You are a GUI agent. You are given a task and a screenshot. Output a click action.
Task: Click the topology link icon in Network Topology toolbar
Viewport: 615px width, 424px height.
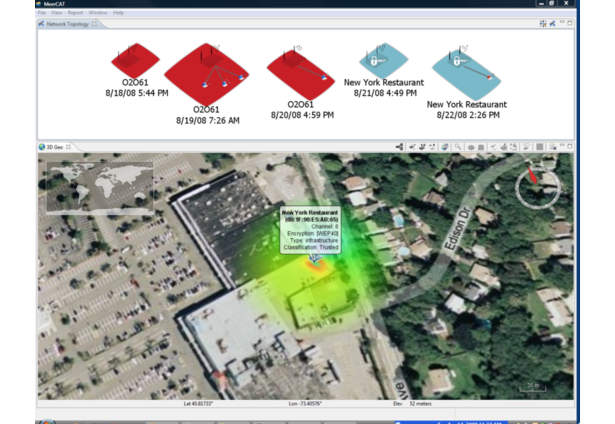point(553,24)
